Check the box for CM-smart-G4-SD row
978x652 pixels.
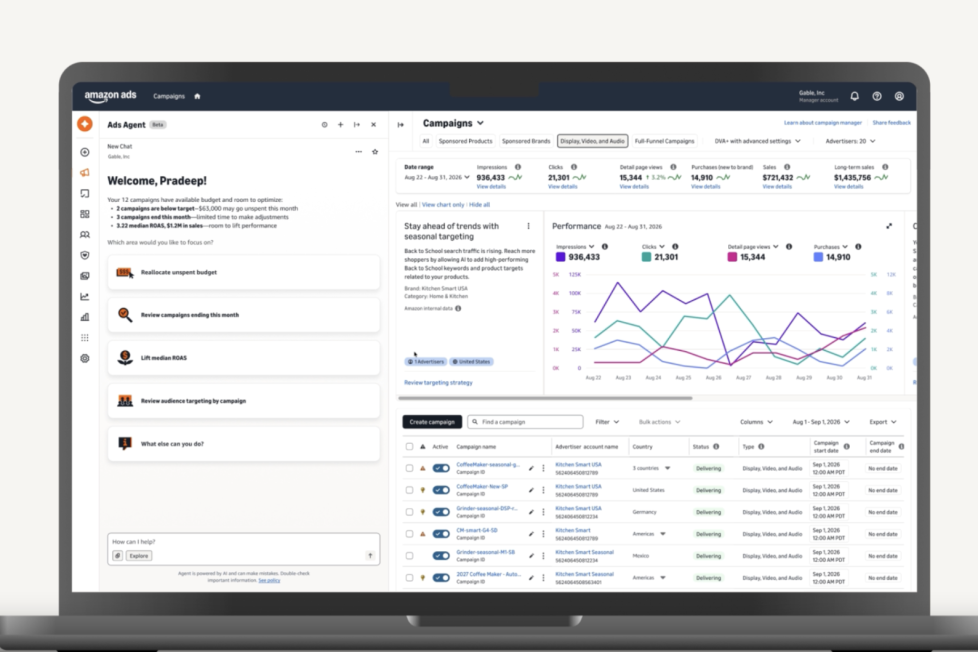coord(409,533)
